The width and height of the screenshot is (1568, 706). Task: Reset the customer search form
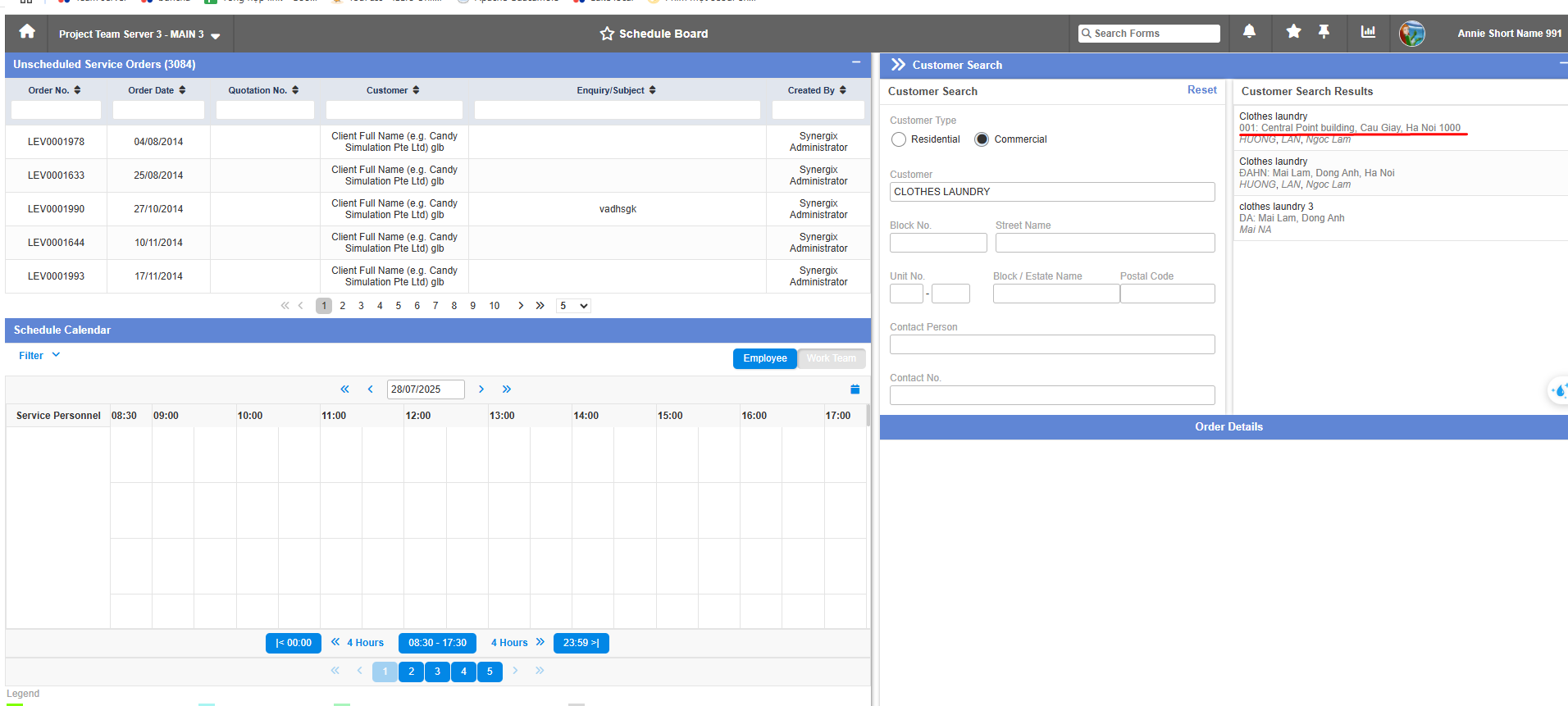[1201, 90]
